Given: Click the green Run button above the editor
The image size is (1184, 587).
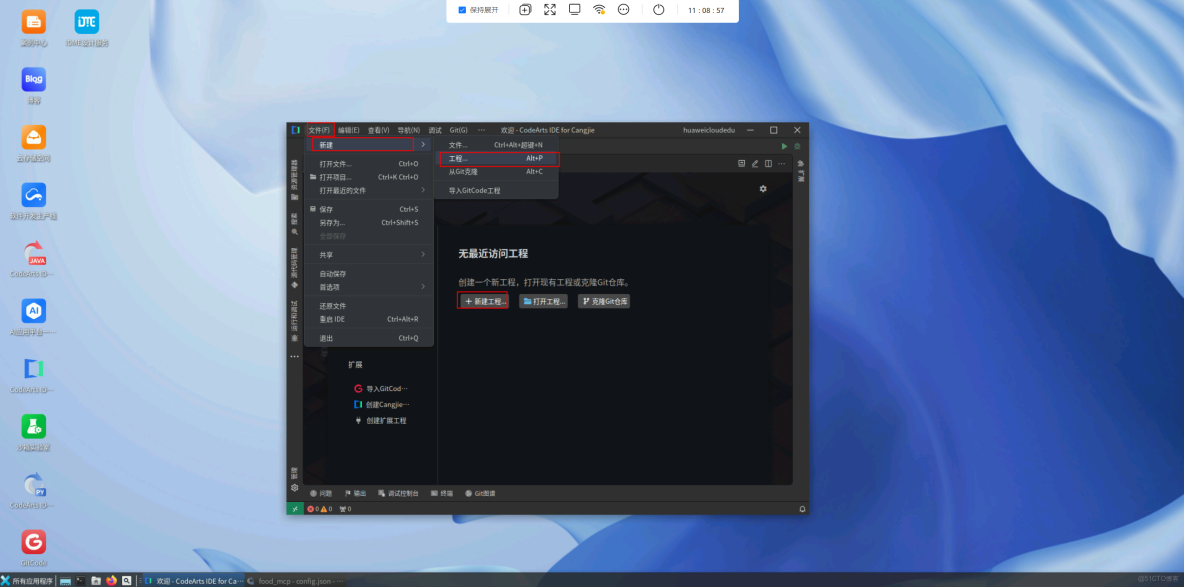Looking at the screenshot, I should click(785, 146).
